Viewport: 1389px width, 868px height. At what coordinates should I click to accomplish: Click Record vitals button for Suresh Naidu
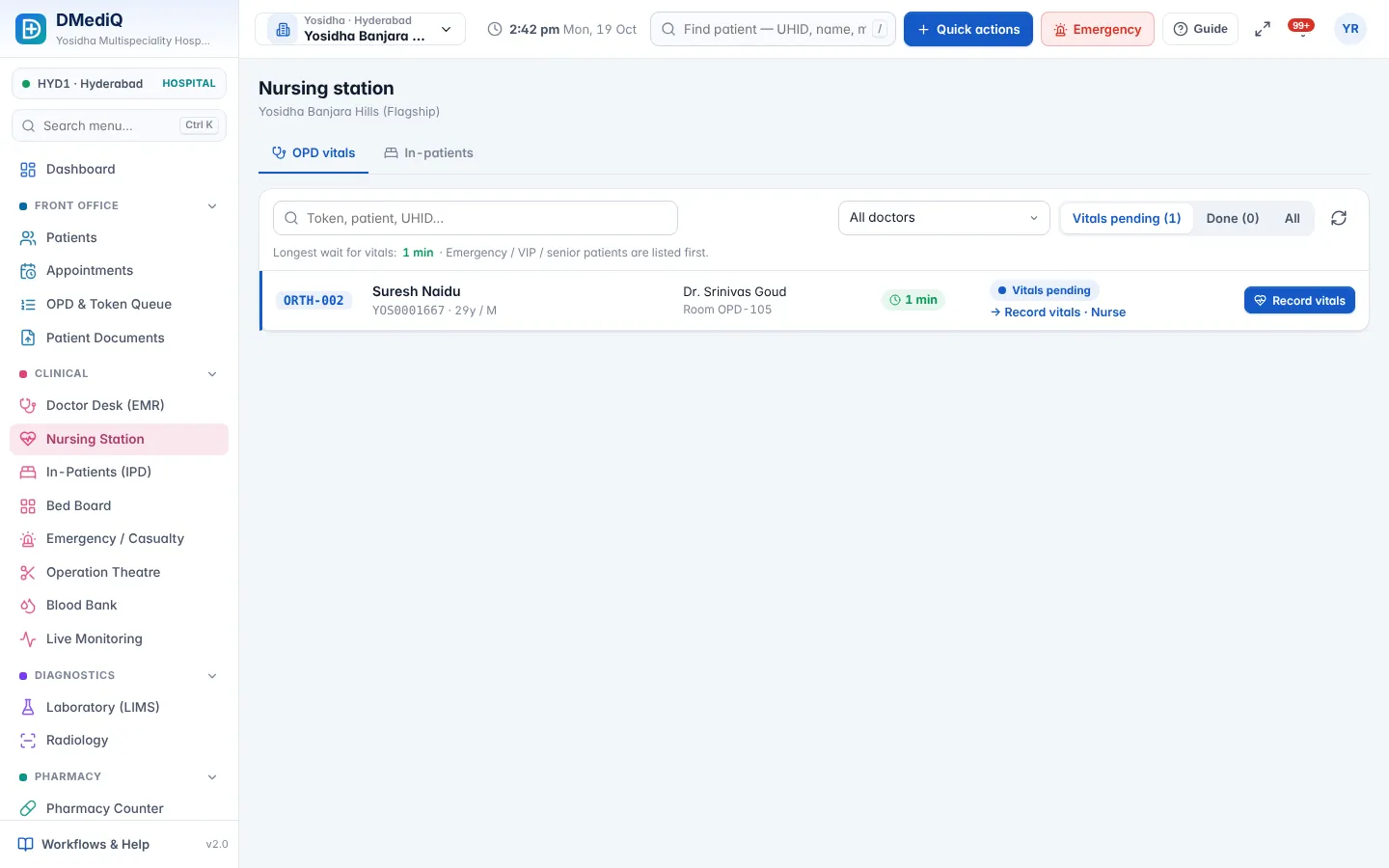click(x=1299, y=300)
